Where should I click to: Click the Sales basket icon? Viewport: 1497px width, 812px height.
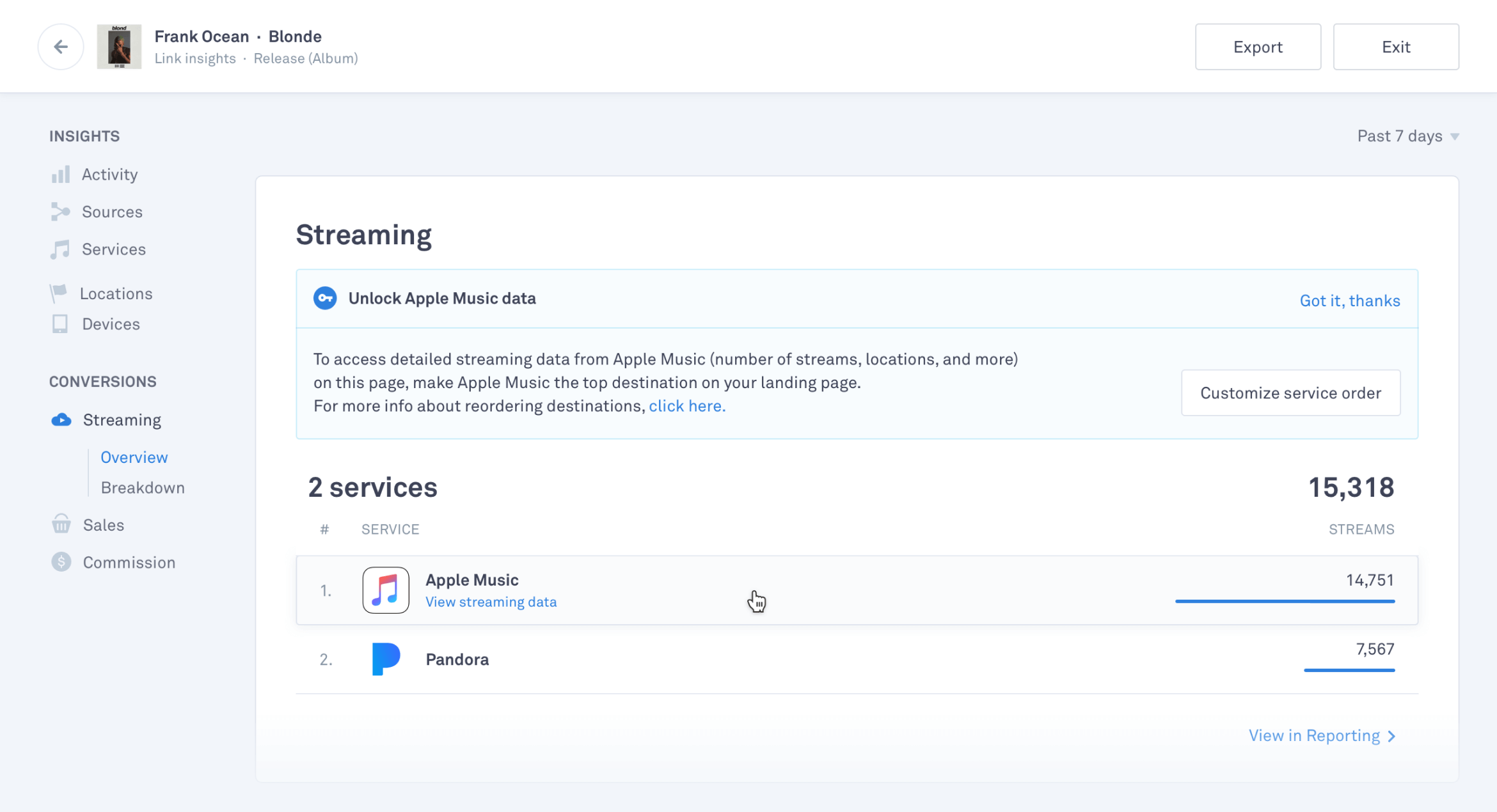[x=61, y=524]
